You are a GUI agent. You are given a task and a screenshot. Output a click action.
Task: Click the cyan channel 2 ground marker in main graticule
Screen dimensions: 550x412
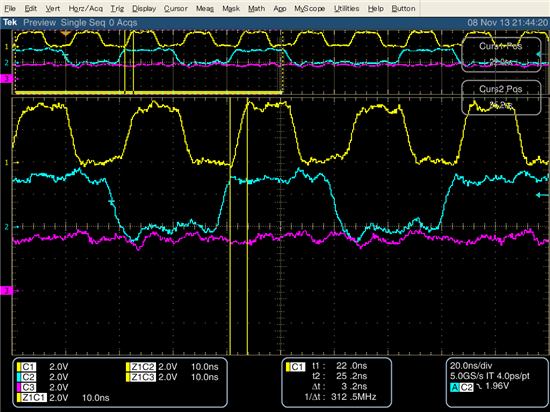(6, 227)
